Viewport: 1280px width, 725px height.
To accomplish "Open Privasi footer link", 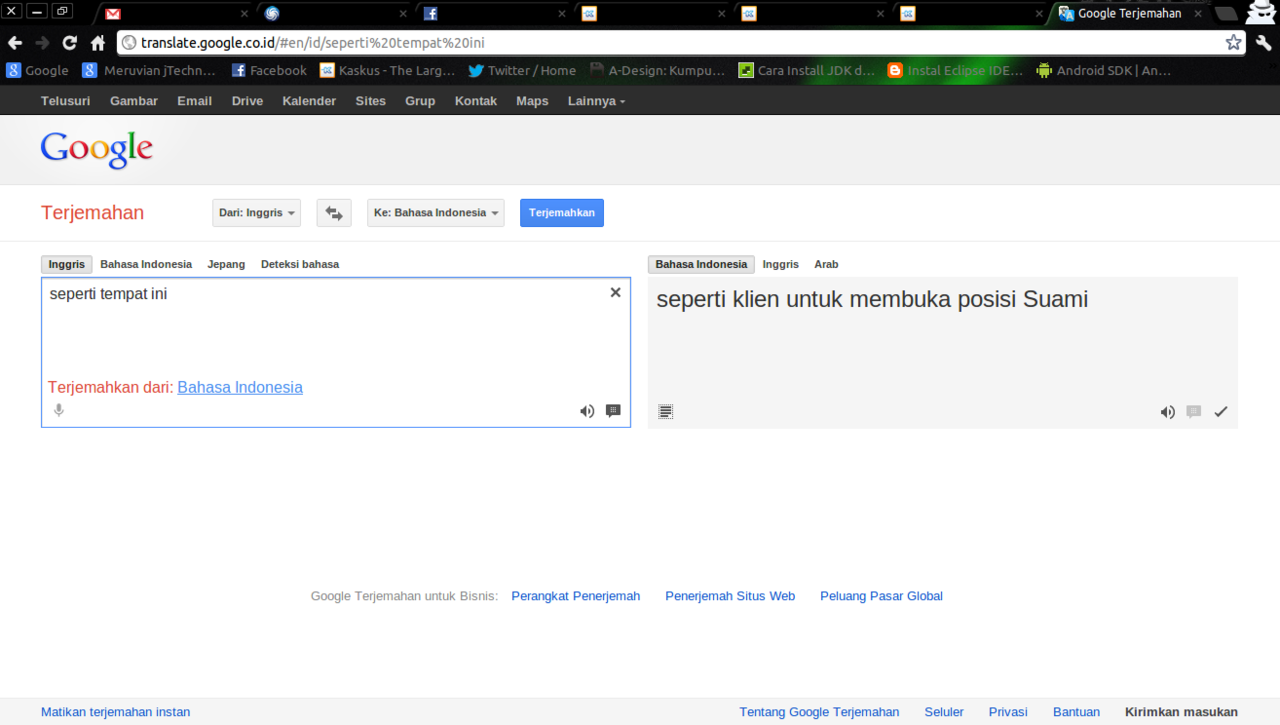I will (1008, 712).
